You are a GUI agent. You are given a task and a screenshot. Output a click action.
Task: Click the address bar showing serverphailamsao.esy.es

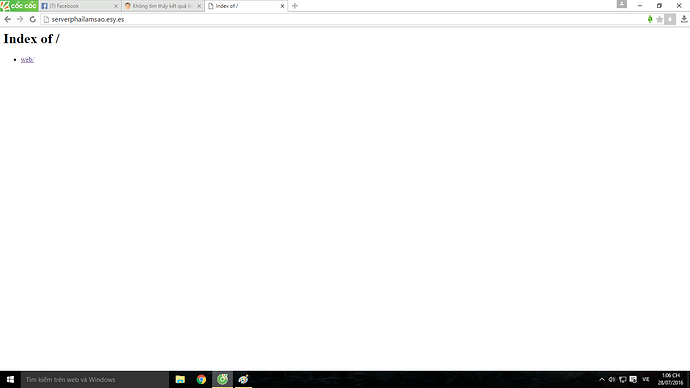point(343,19)
